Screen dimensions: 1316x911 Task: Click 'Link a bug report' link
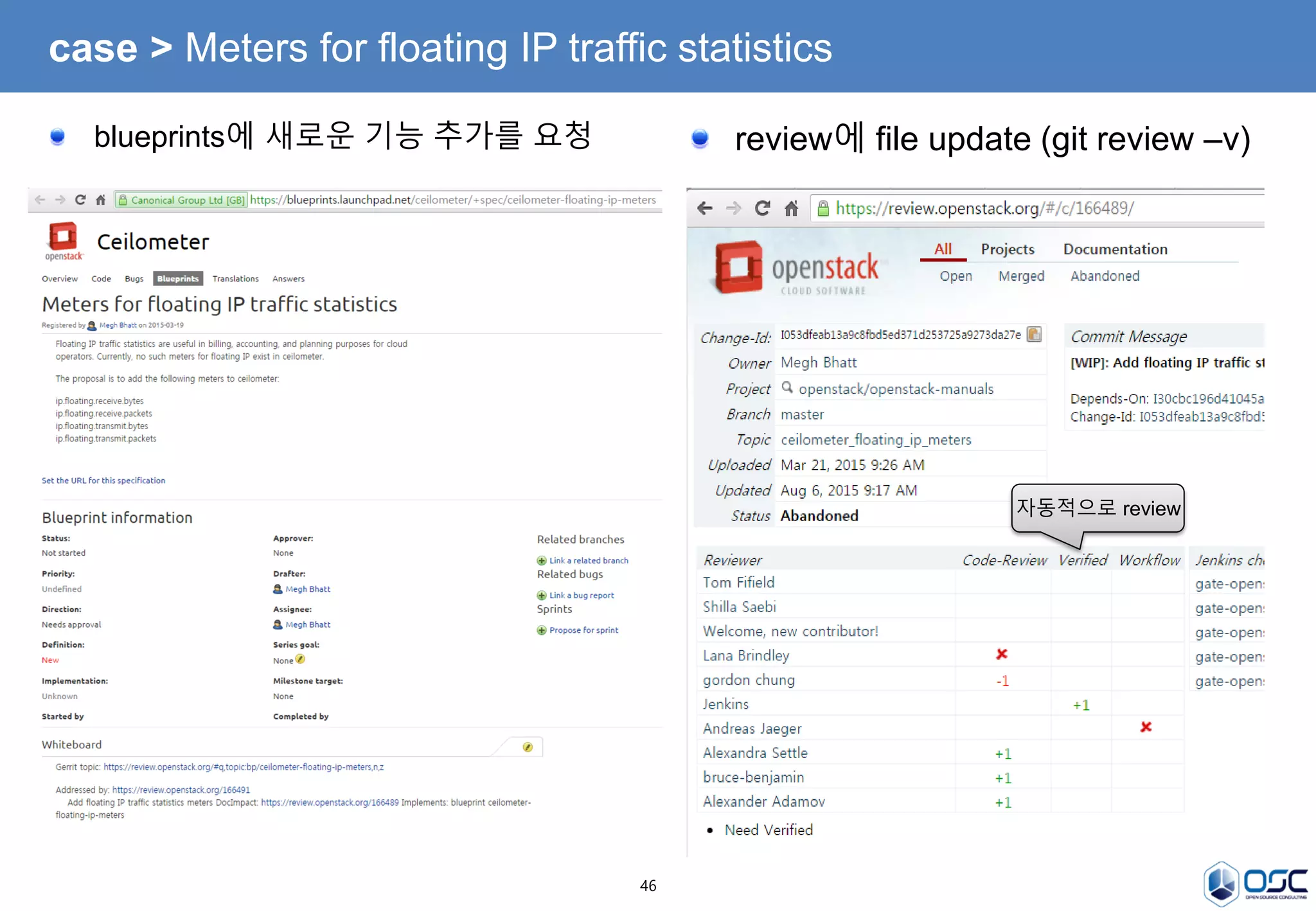pos(582,596)
